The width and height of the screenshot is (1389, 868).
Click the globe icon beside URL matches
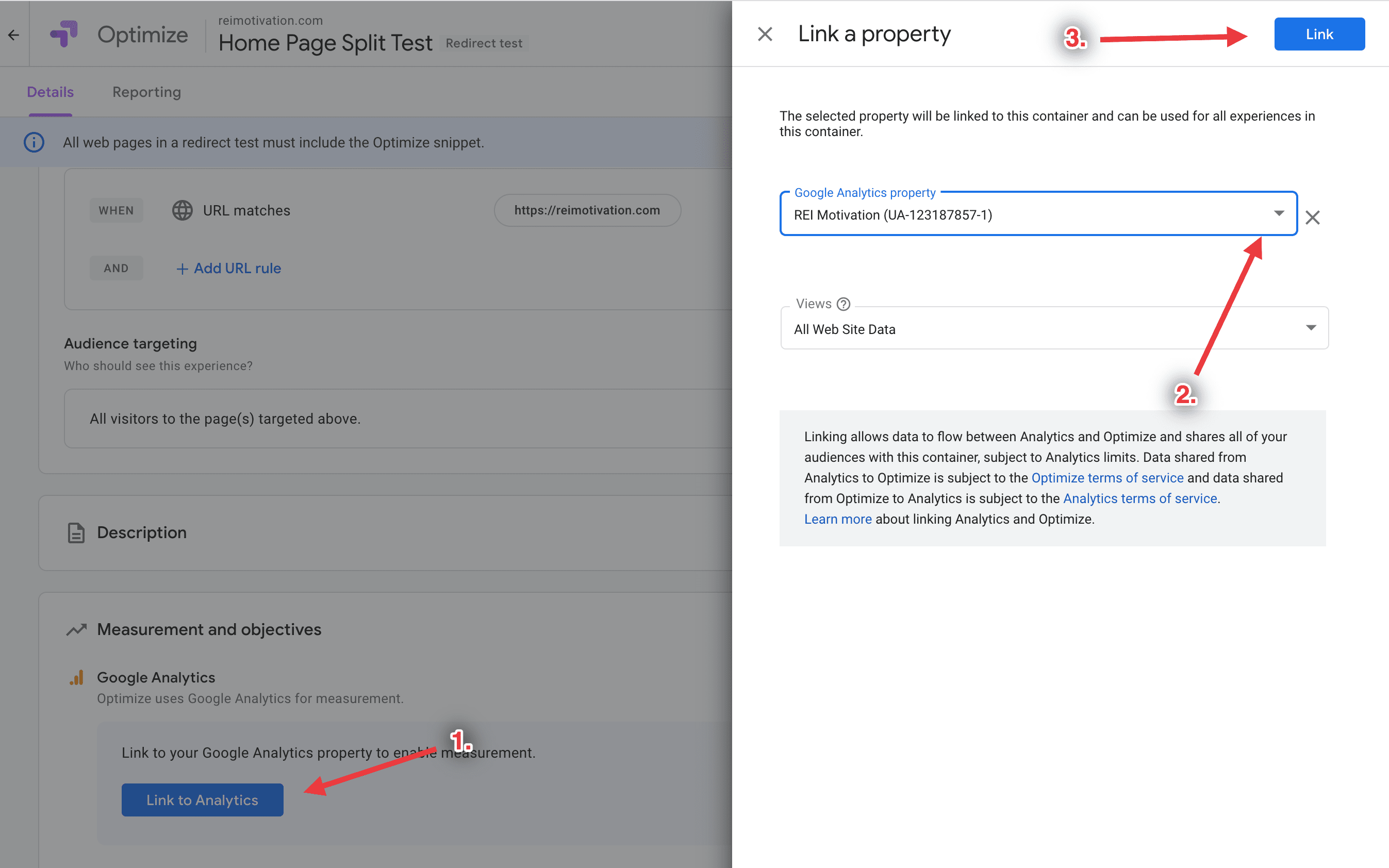click(x=182, y=210)
